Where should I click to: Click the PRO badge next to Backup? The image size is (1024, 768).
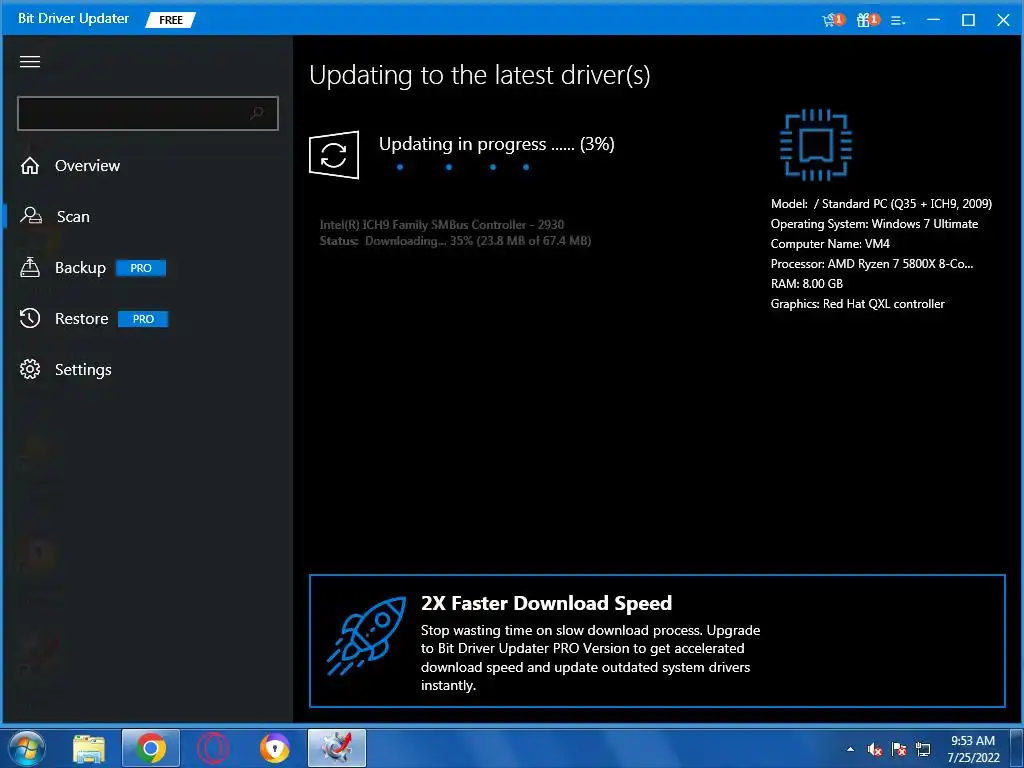tap(141, 268)
